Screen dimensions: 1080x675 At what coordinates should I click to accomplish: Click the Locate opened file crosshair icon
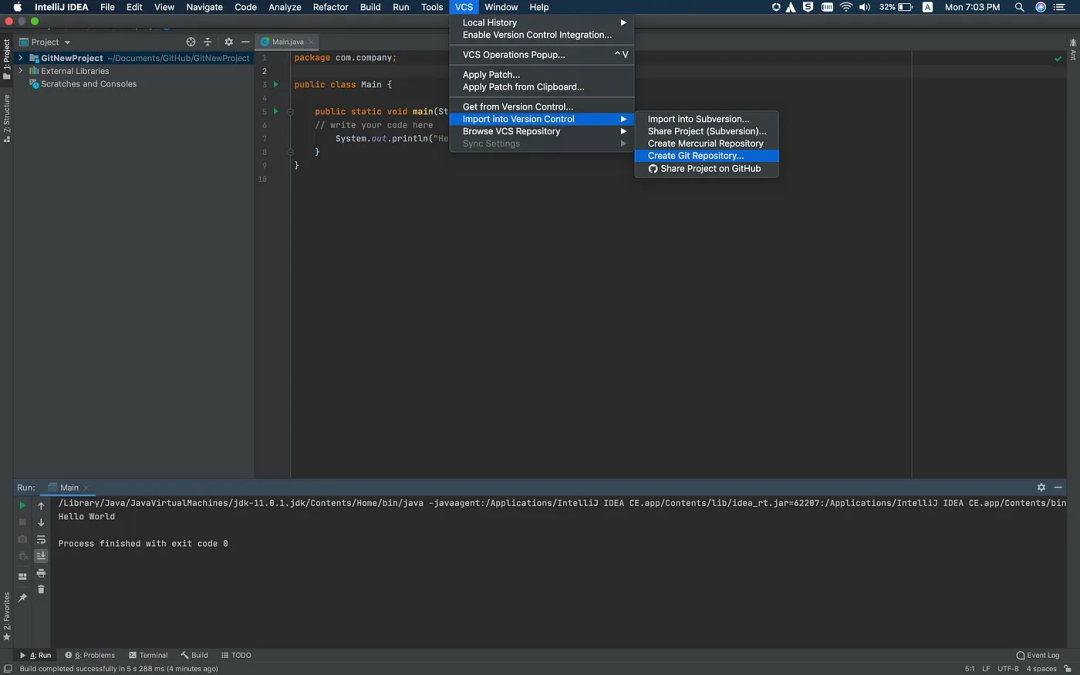click(x=191, y=42)
